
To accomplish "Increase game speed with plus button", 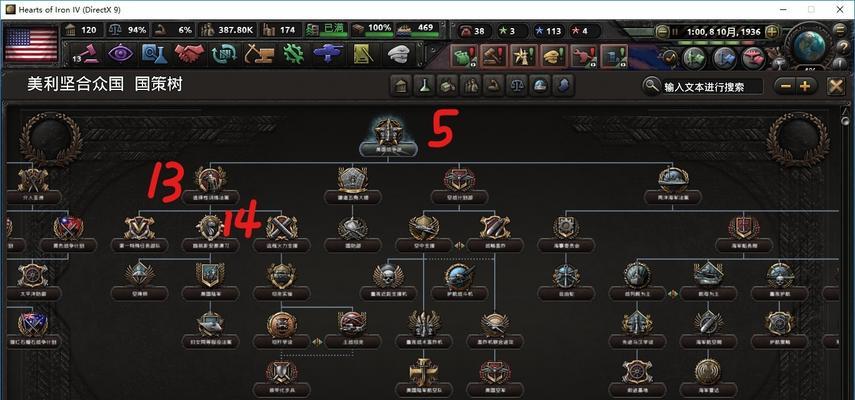I will click(x=772, y=31).
